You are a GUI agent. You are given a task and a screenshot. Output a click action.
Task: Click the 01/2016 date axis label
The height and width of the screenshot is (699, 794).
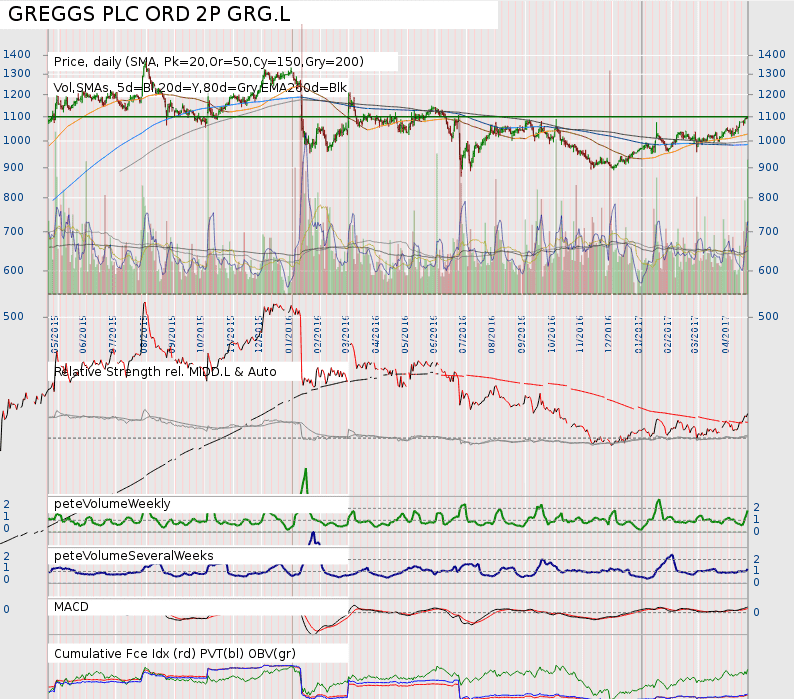(289, 334)
